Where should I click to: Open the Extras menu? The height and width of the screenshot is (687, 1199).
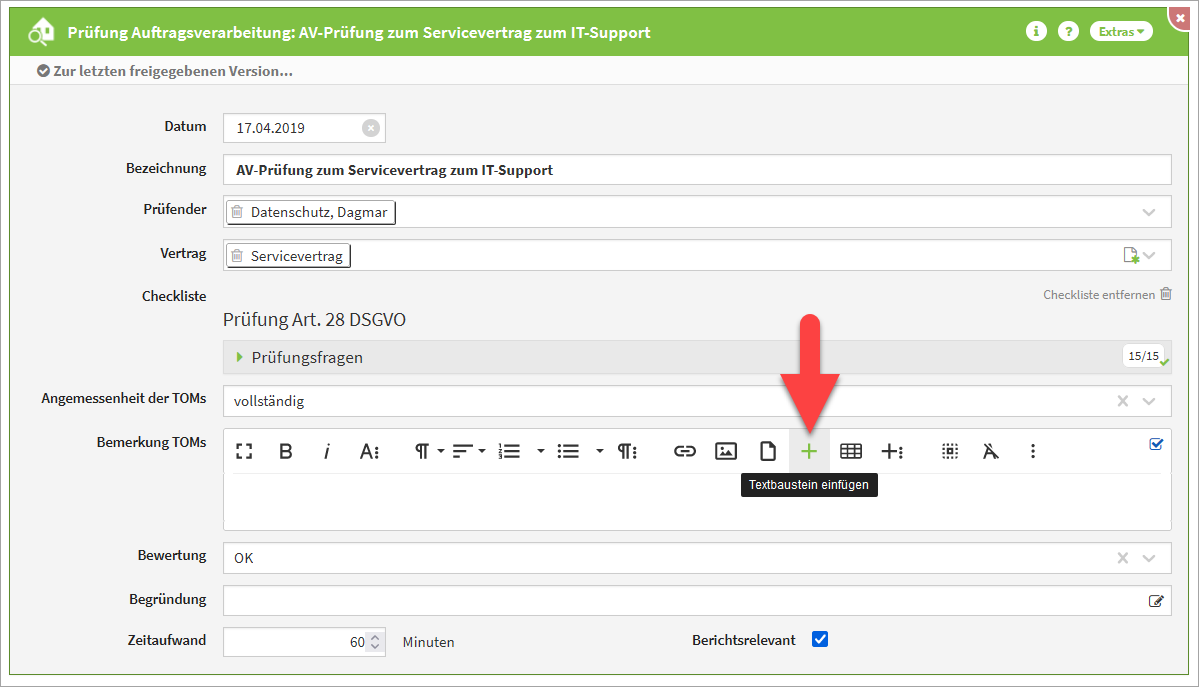(1121, 32)
